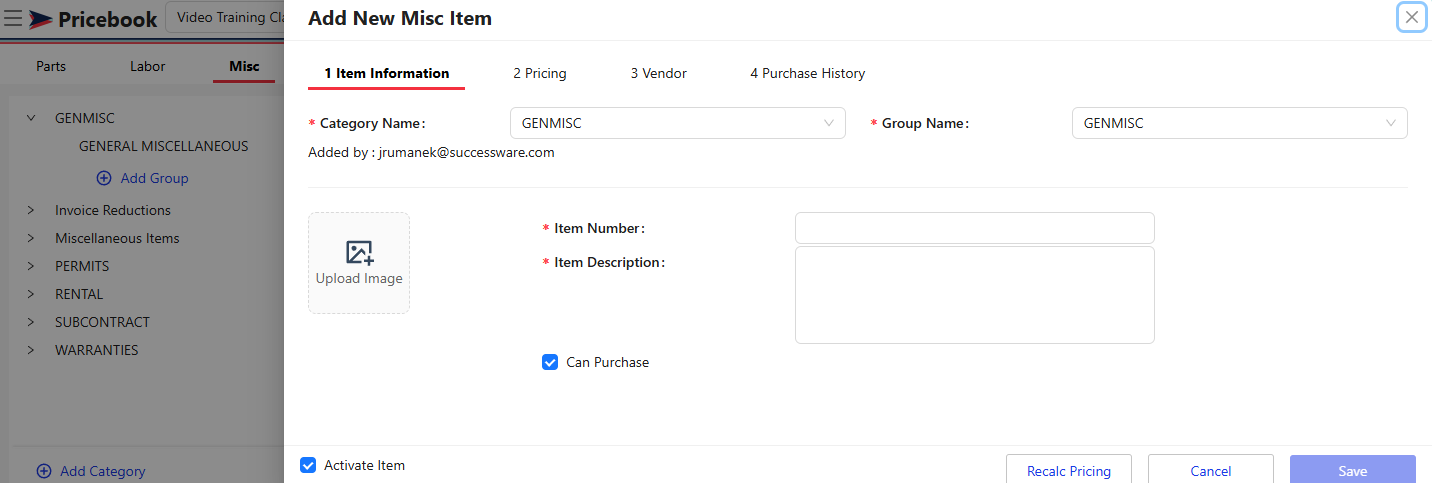Open the 4 Purchase History tab
This screenshot has width=1432, height=483.
[807, 73]
